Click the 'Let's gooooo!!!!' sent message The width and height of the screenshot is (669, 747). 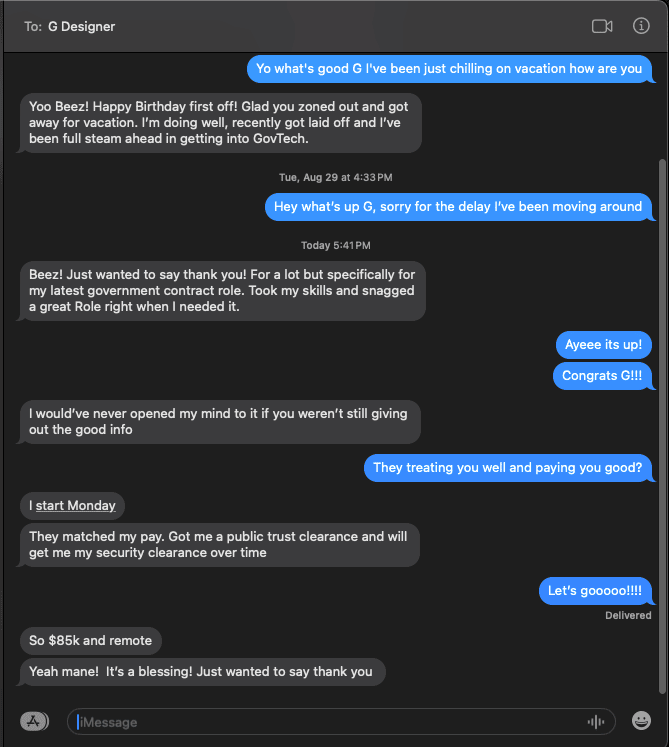pos(595,591)
